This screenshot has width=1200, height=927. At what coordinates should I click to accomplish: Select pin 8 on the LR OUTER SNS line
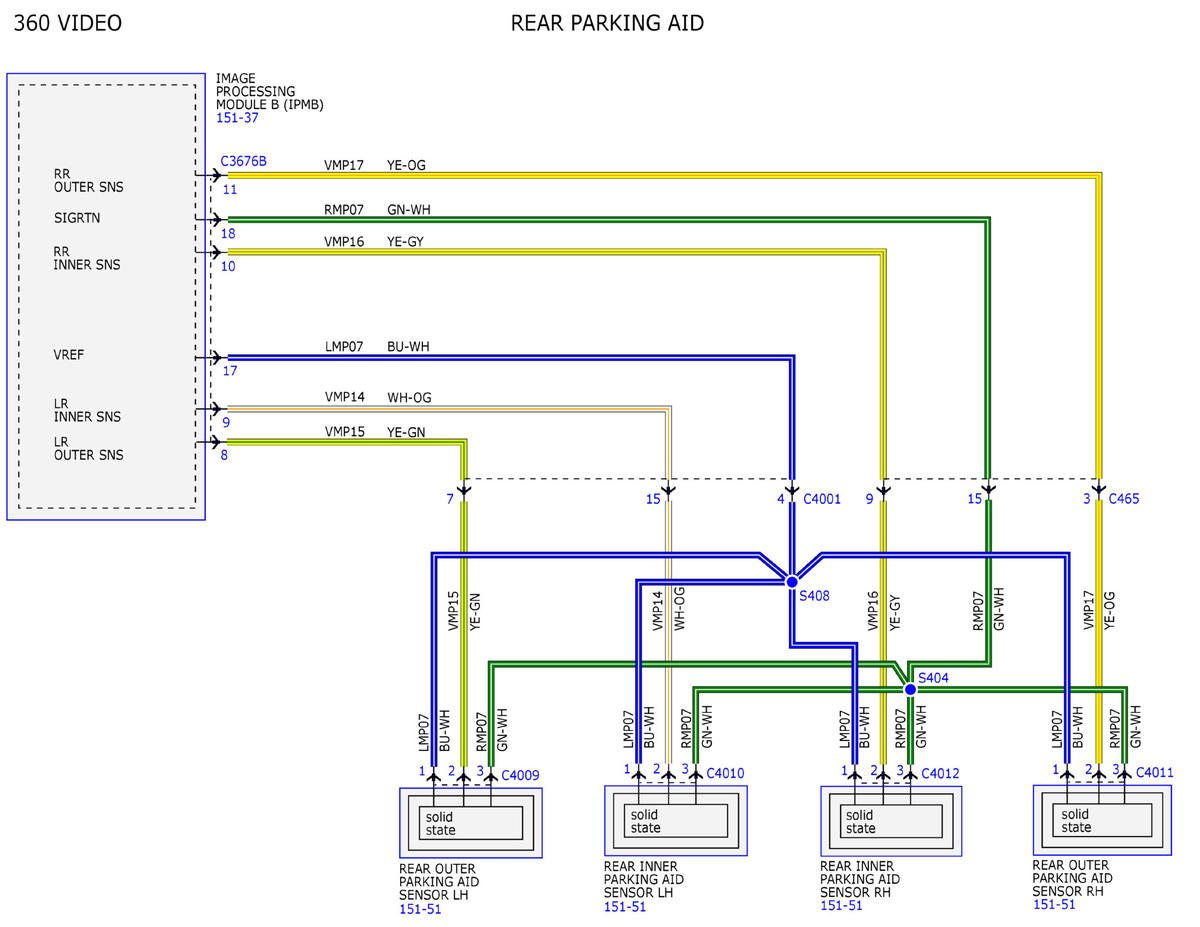pyautogui.click(x=226, y=457)
